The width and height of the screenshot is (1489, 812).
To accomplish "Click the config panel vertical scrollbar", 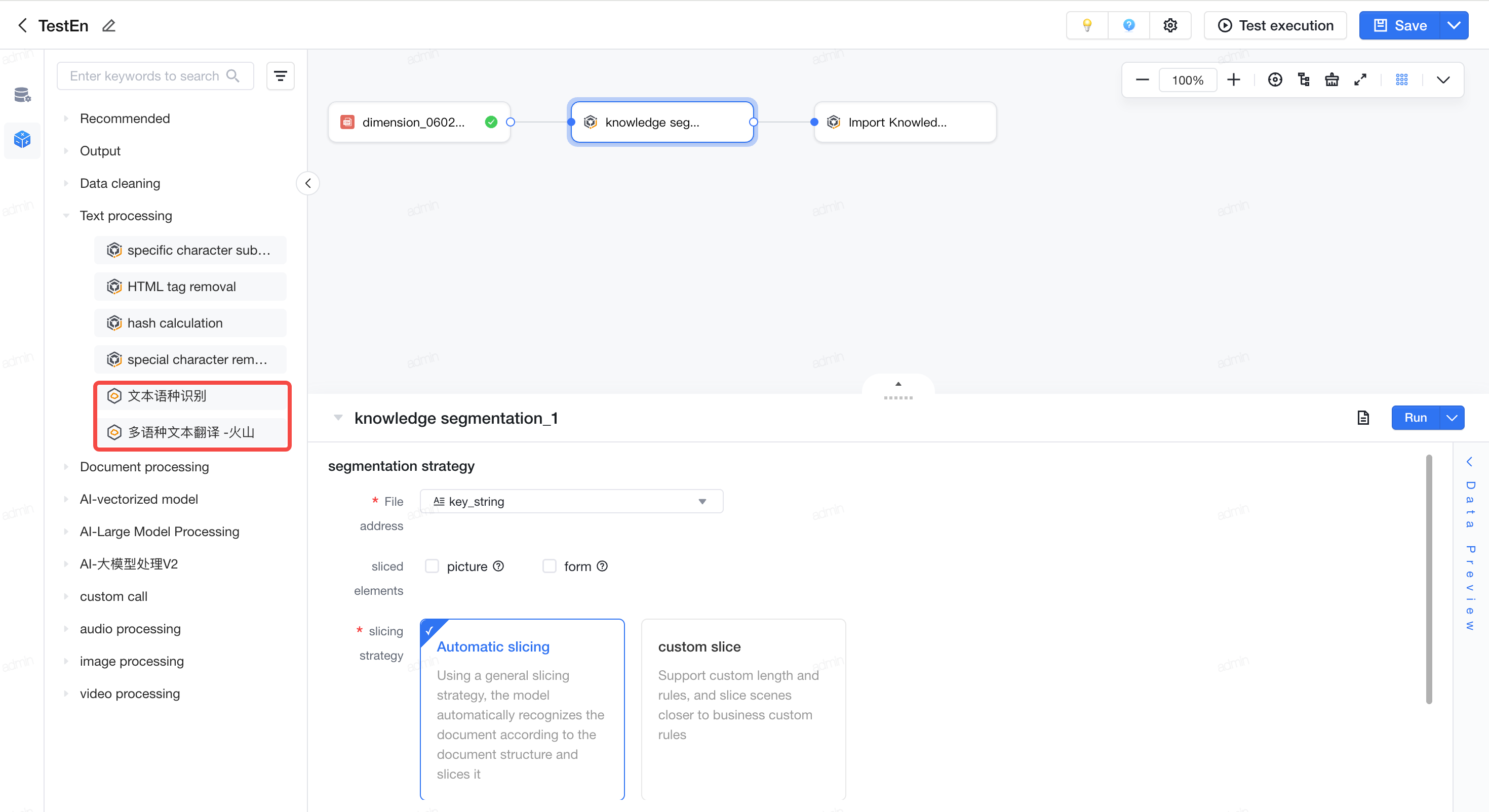I will 1429,579.
